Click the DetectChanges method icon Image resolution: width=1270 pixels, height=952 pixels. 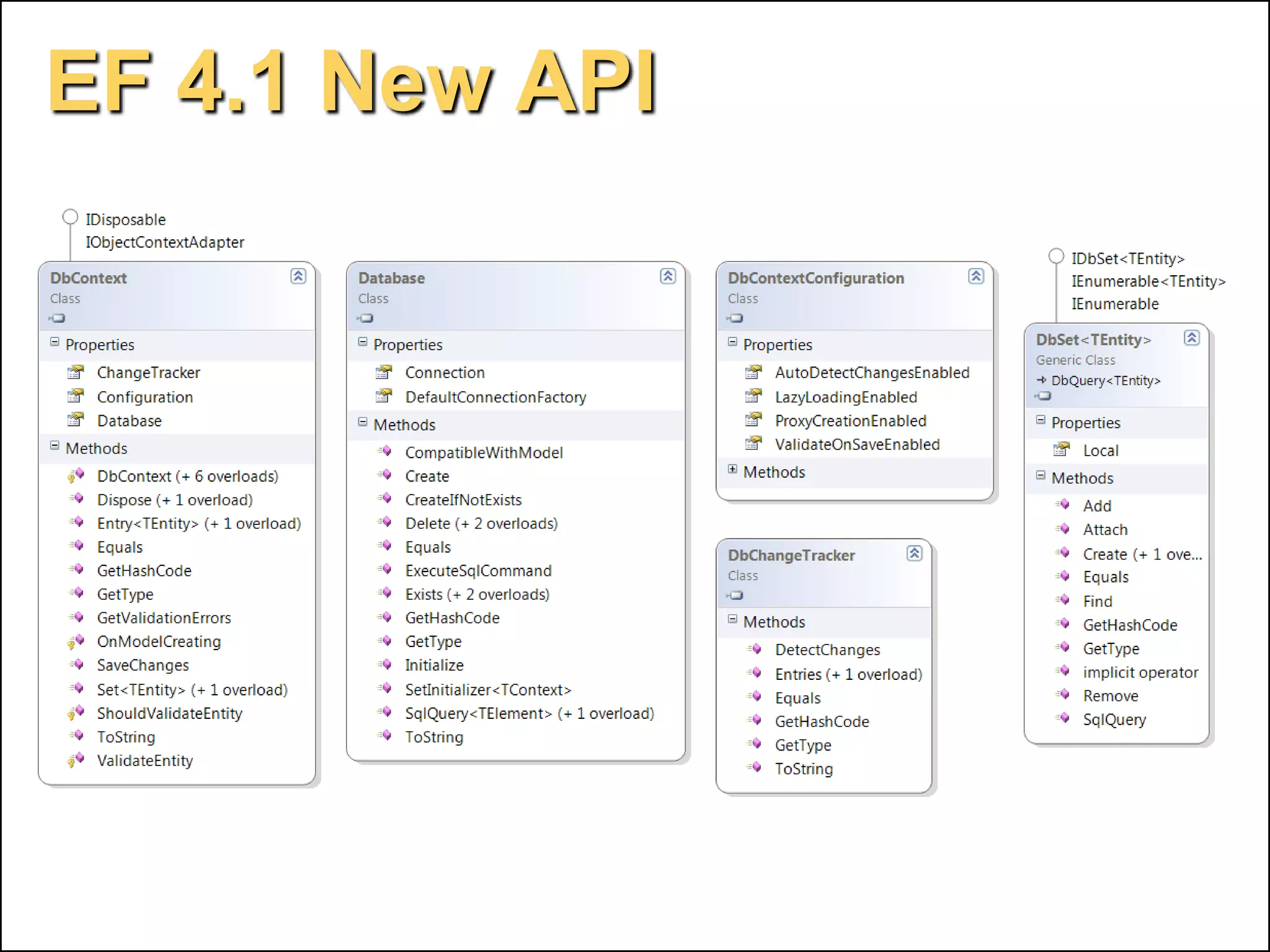point(754,649)
